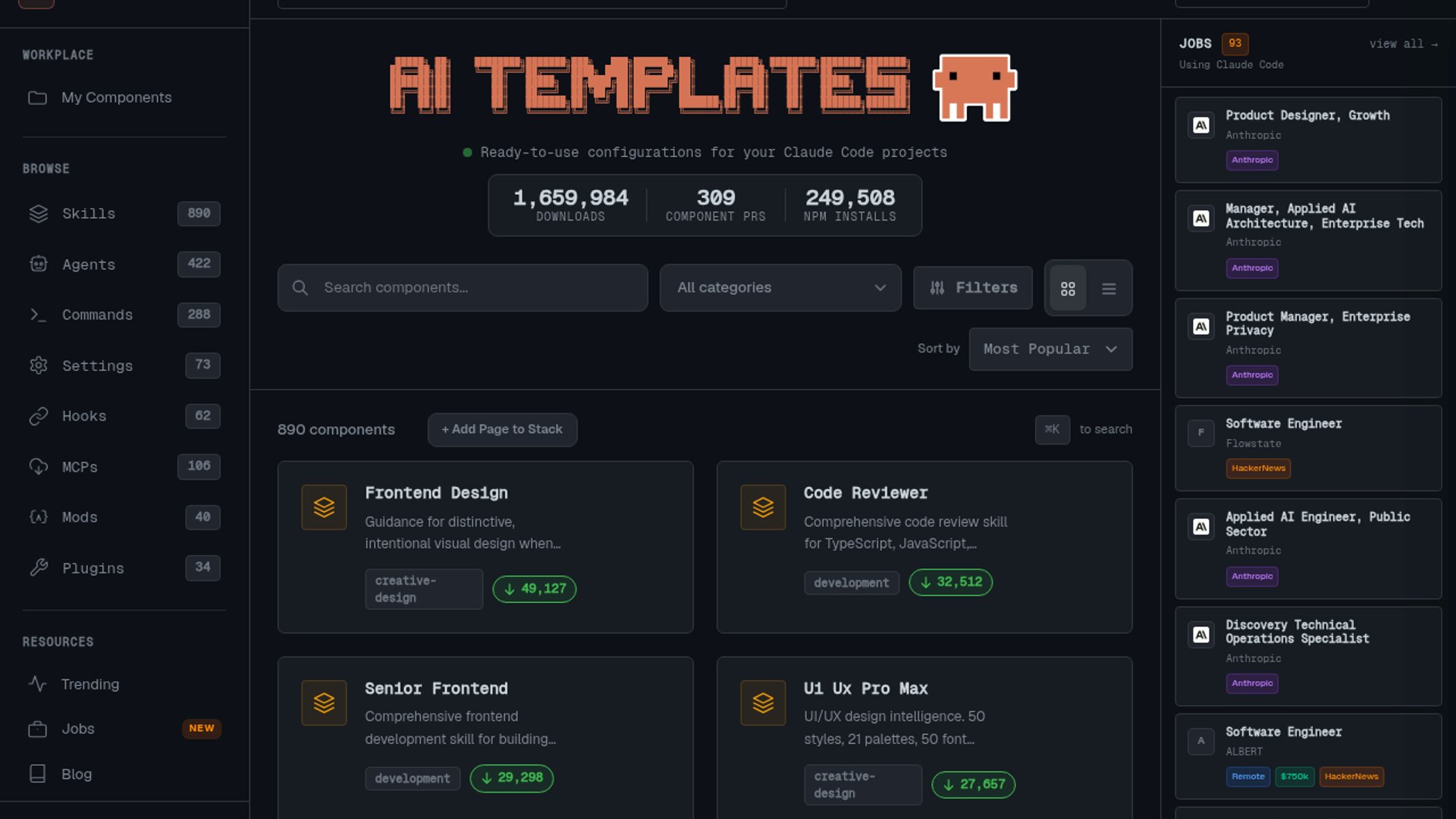Open Manager, Applied AI Architecture job
Screen dimensions: 1456x819
[x=1308, y=240]
